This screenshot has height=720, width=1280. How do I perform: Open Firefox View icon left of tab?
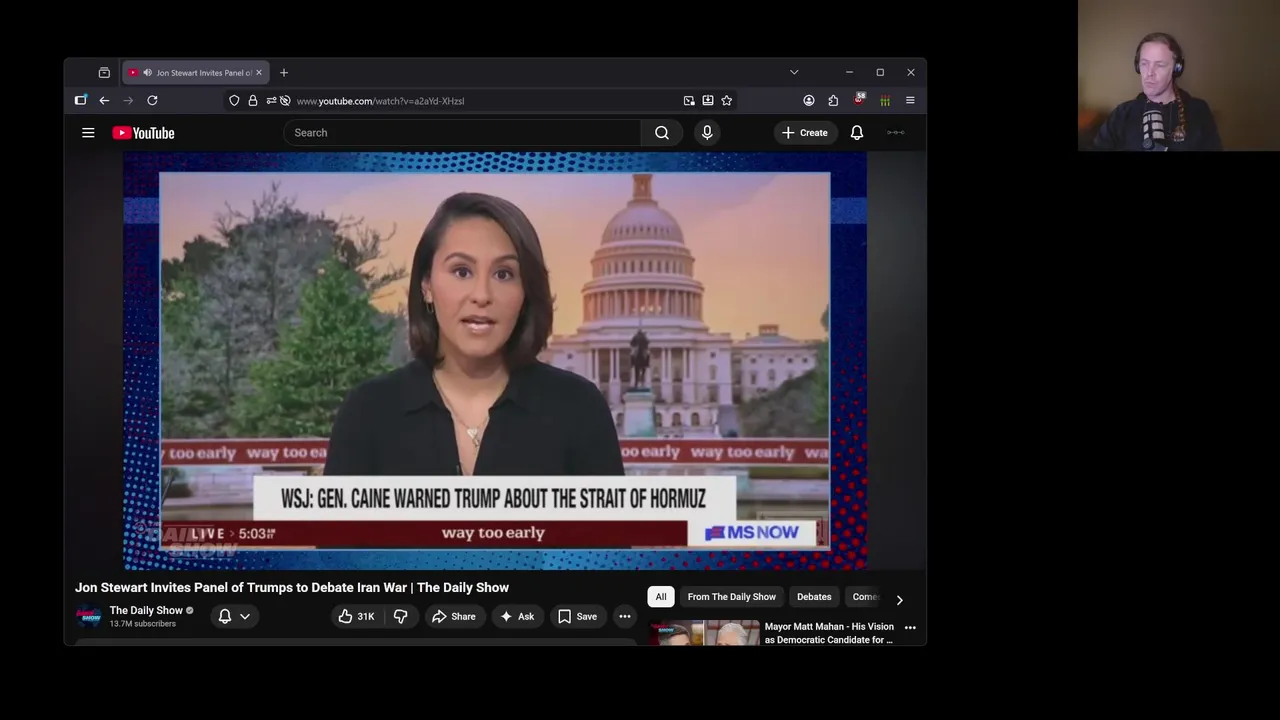pos(104,73)
